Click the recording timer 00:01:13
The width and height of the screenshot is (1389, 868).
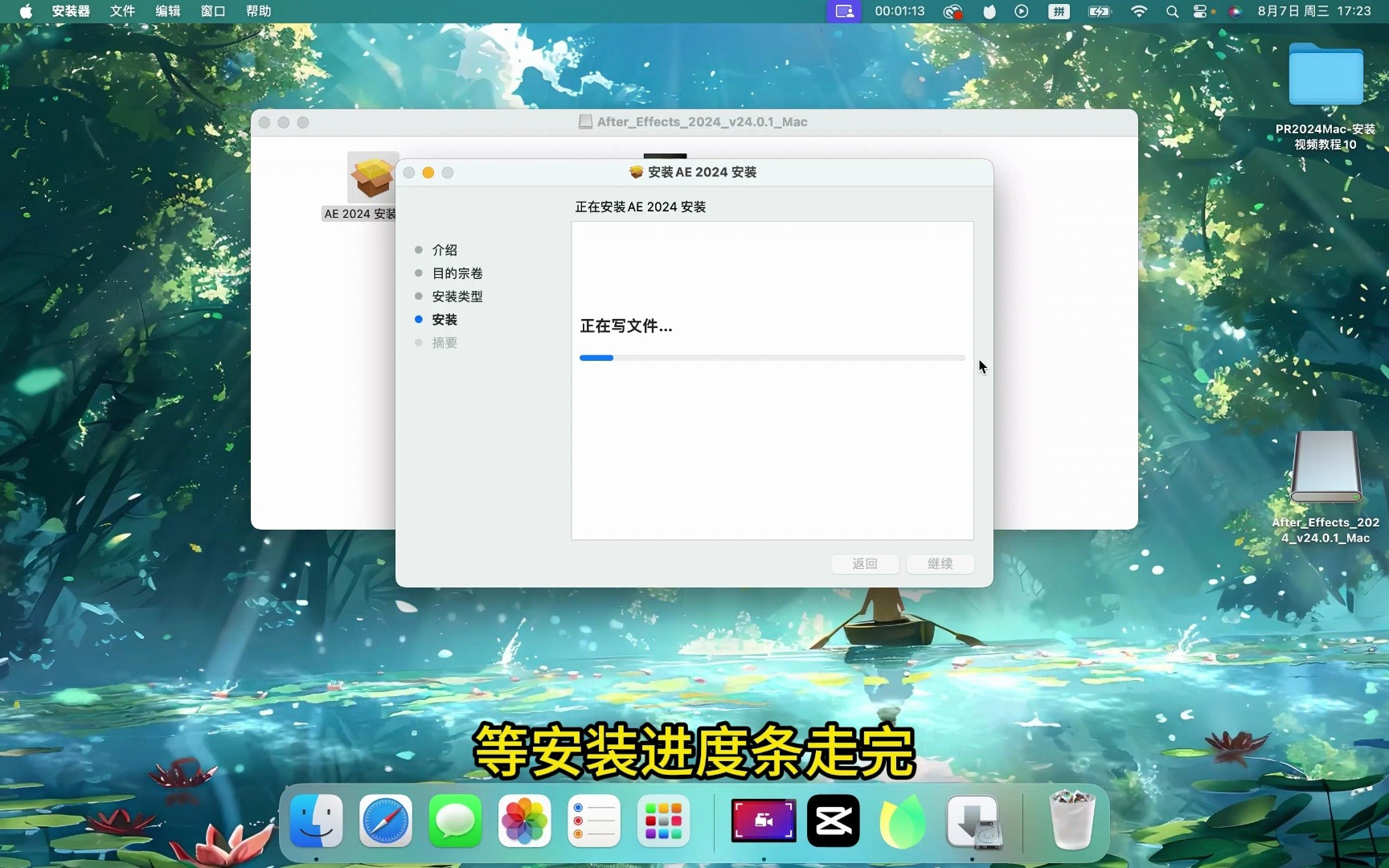pos(899,11)
